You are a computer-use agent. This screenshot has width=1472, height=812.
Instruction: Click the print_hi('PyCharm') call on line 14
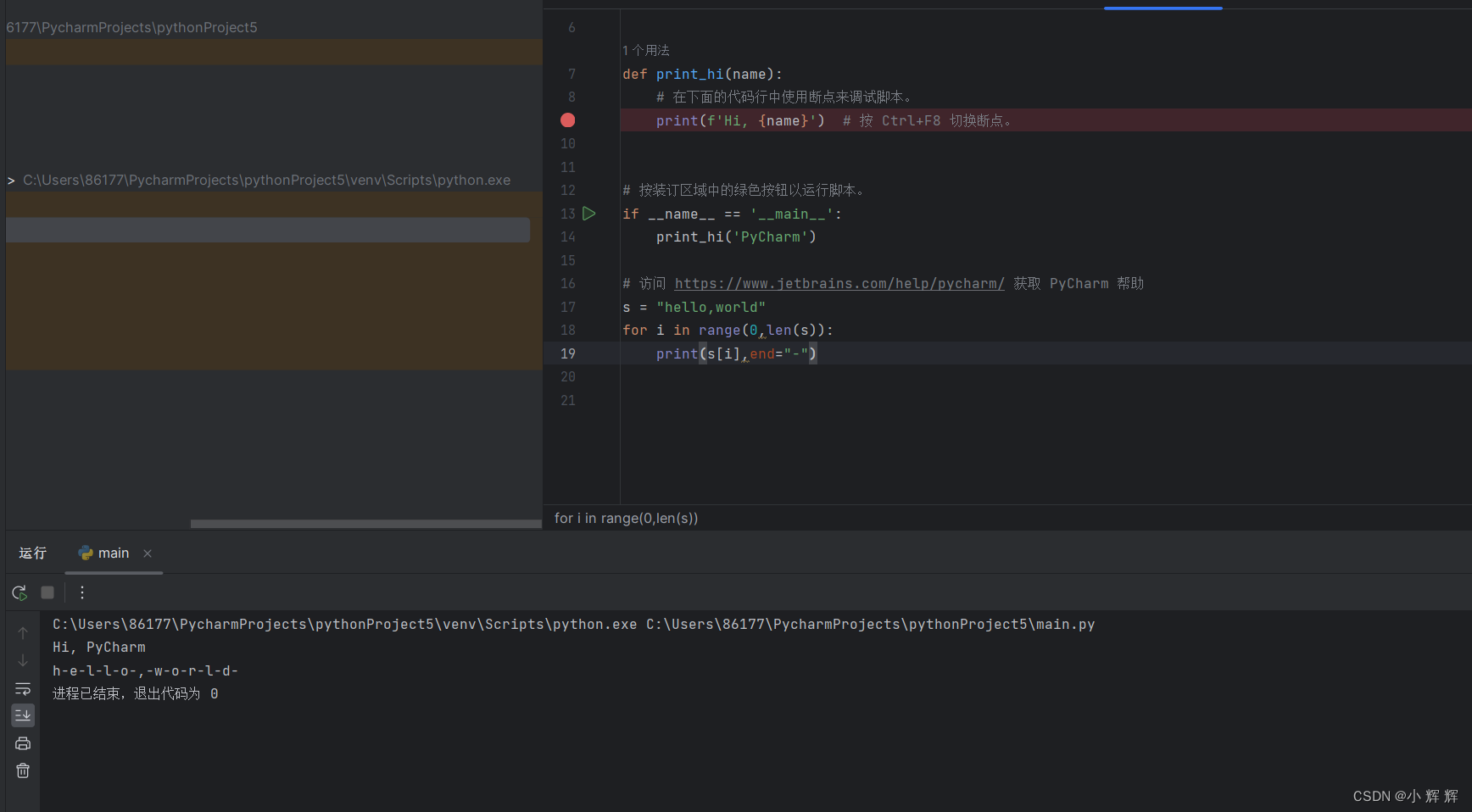pos(736,237)
